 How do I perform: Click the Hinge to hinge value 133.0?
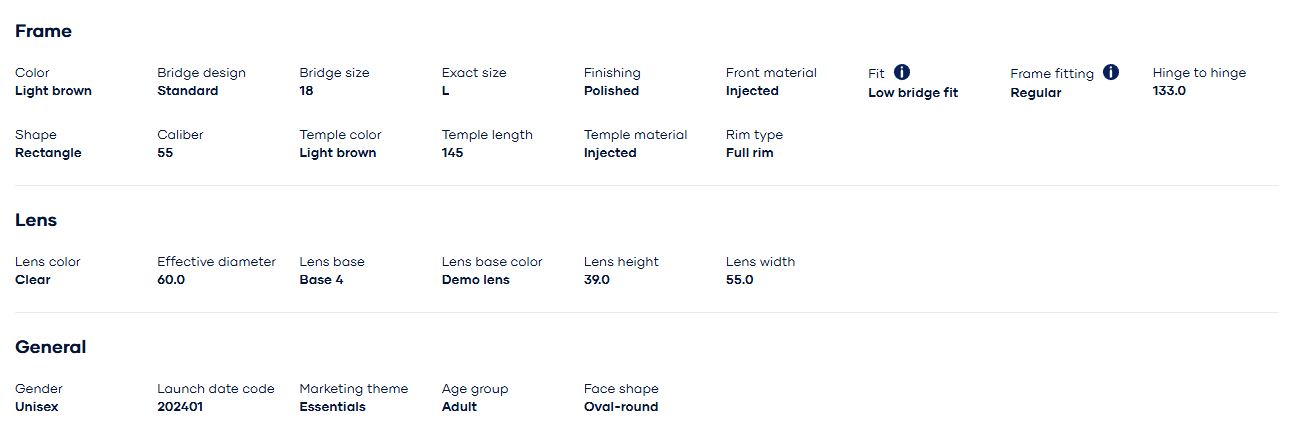click(1169, 91)
